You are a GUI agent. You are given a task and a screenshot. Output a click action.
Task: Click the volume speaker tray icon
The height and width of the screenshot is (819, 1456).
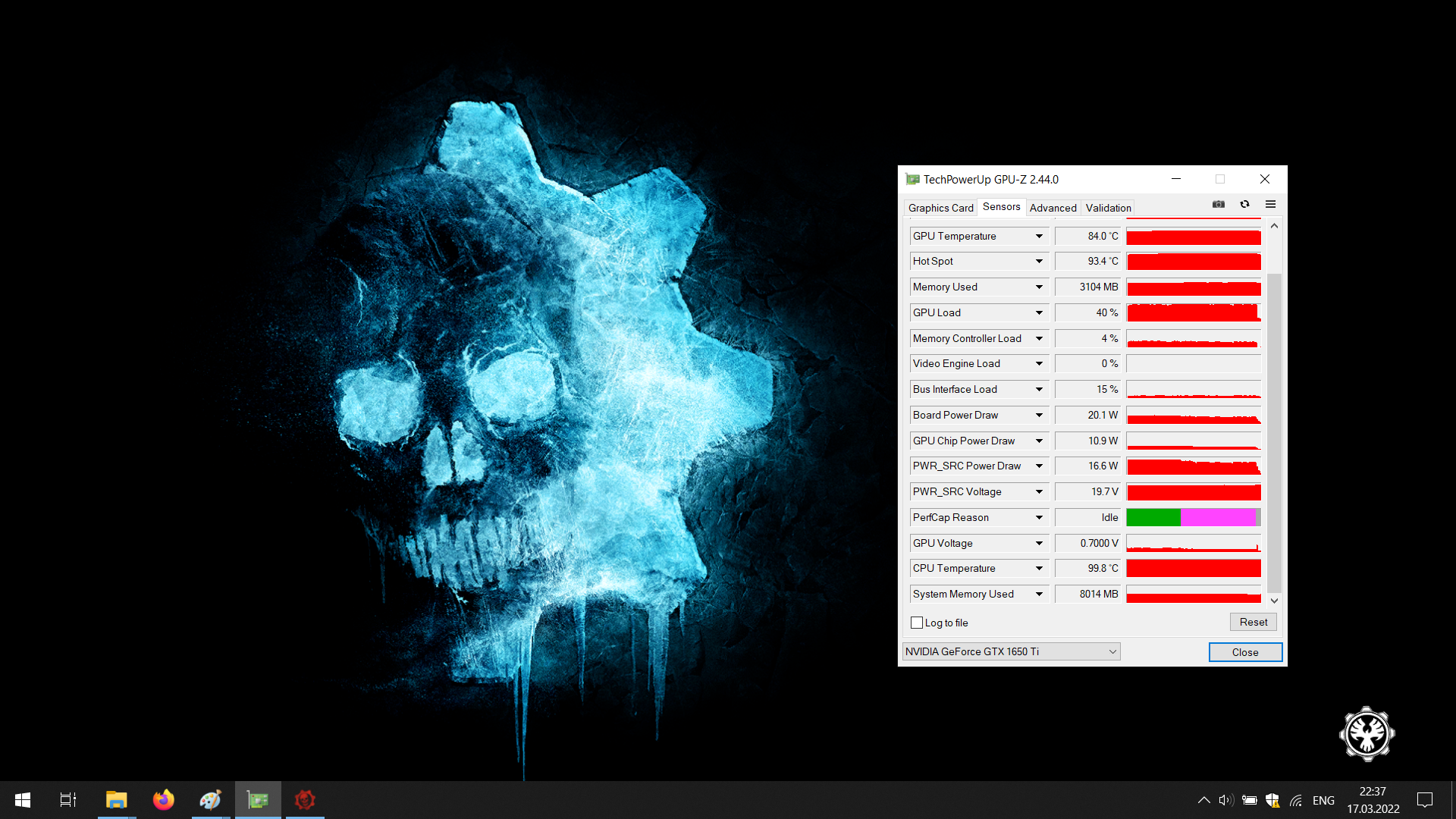click(x=1225, y=800)
